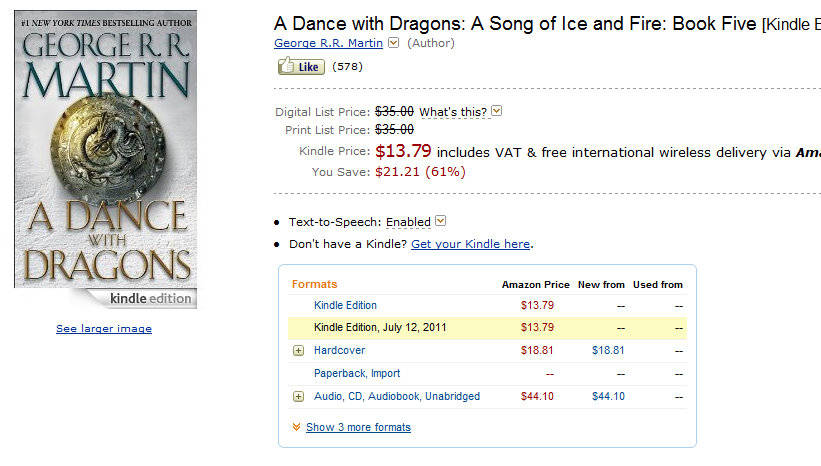Viewport: 821px width, 466px height.
Task: Open Audio, CD, Audiobook, Unabridged format
Action: pos(396,396)
